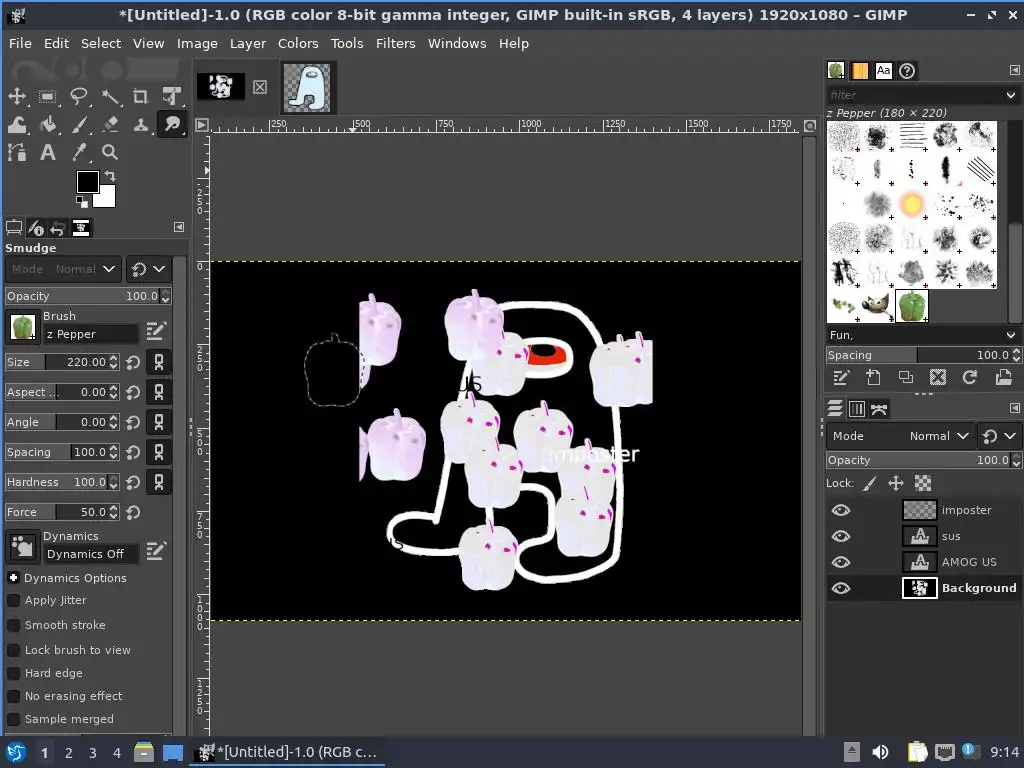The image size is (1024, 768).
Task: Select the Color Picker tool
Action: click(79, 152)
